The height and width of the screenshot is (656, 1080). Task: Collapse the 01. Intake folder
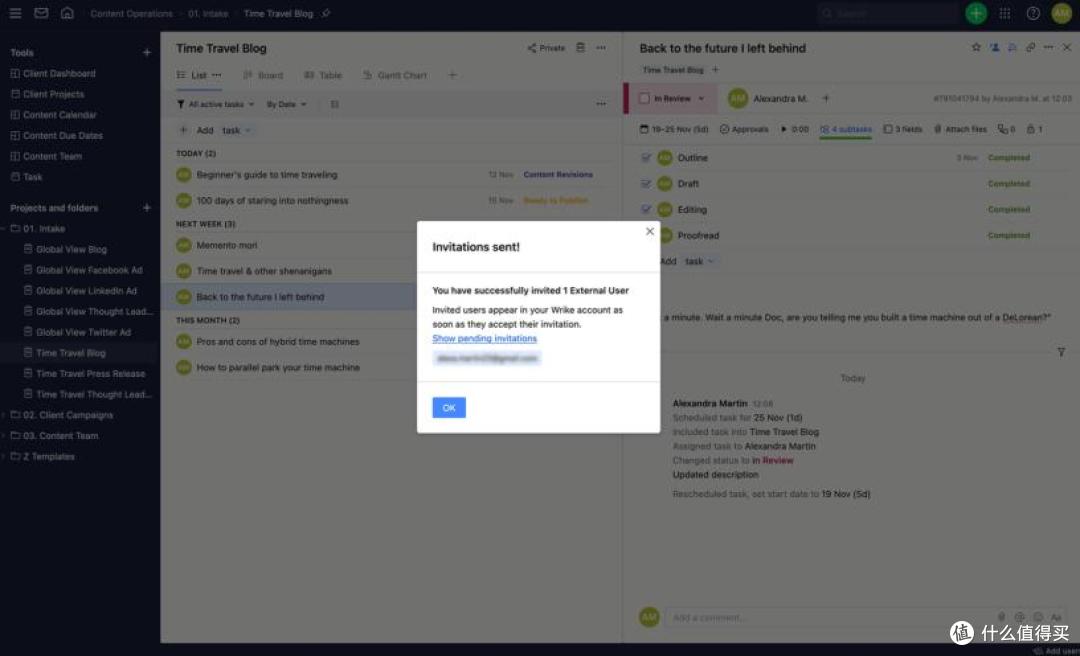pos(3,229)
